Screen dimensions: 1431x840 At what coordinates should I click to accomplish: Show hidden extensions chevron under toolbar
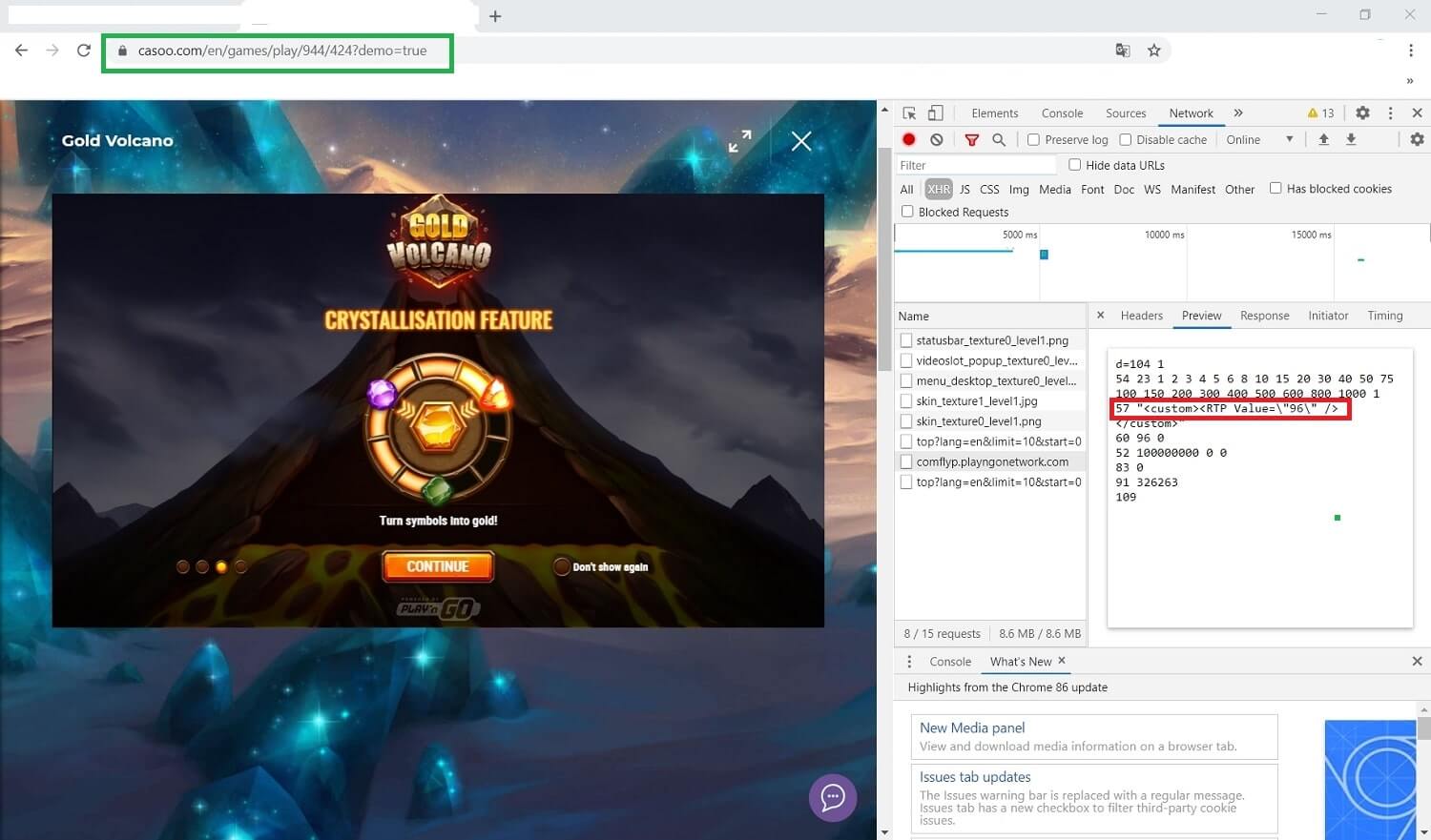click(x=1410, y=81)
